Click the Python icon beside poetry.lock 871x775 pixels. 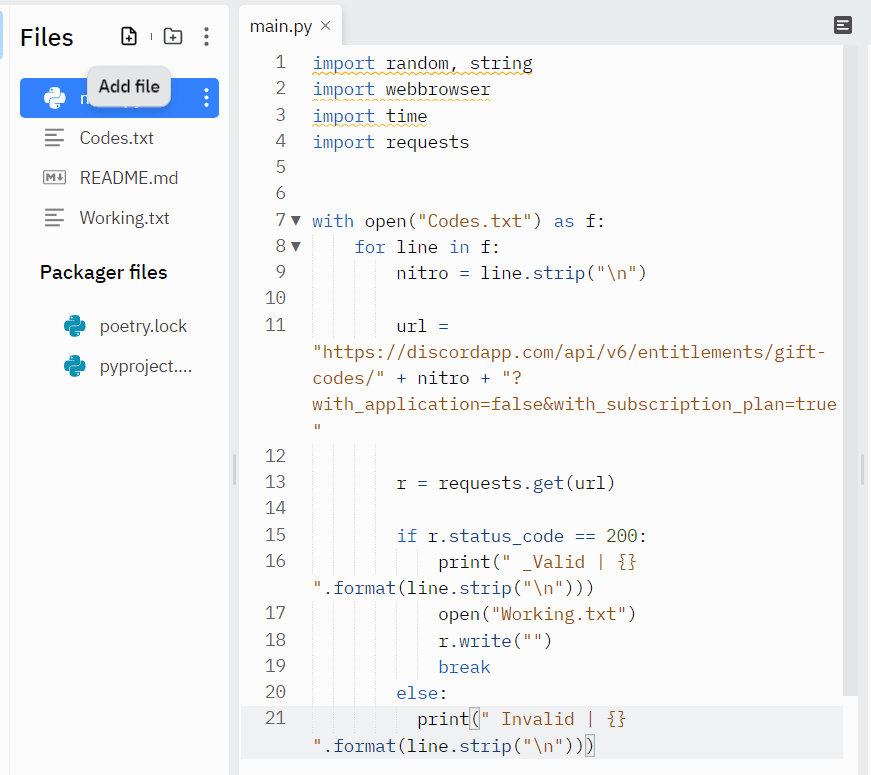(x=74, y=326)
